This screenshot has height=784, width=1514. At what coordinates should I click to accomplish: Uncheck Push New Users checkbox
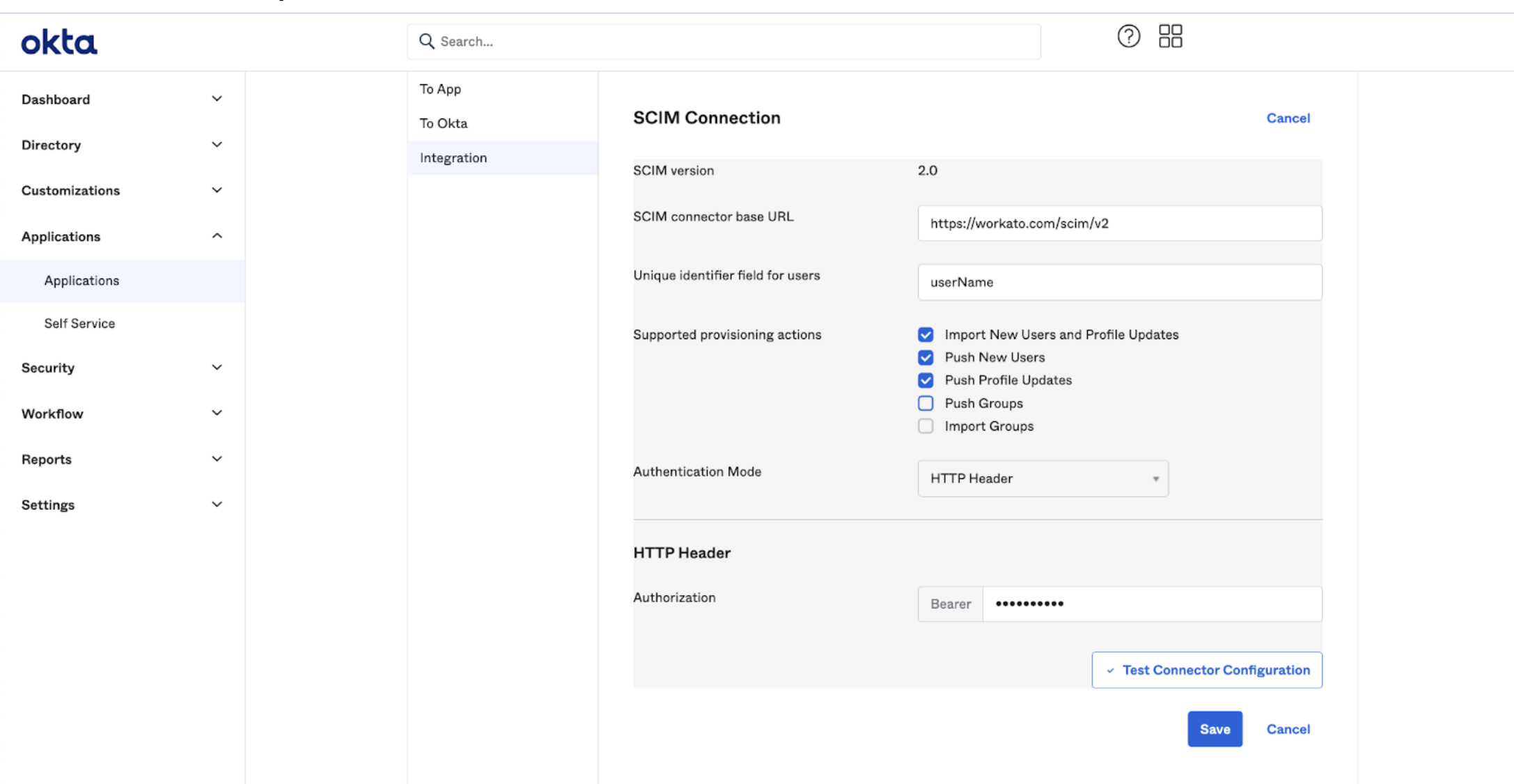(925, 358)
